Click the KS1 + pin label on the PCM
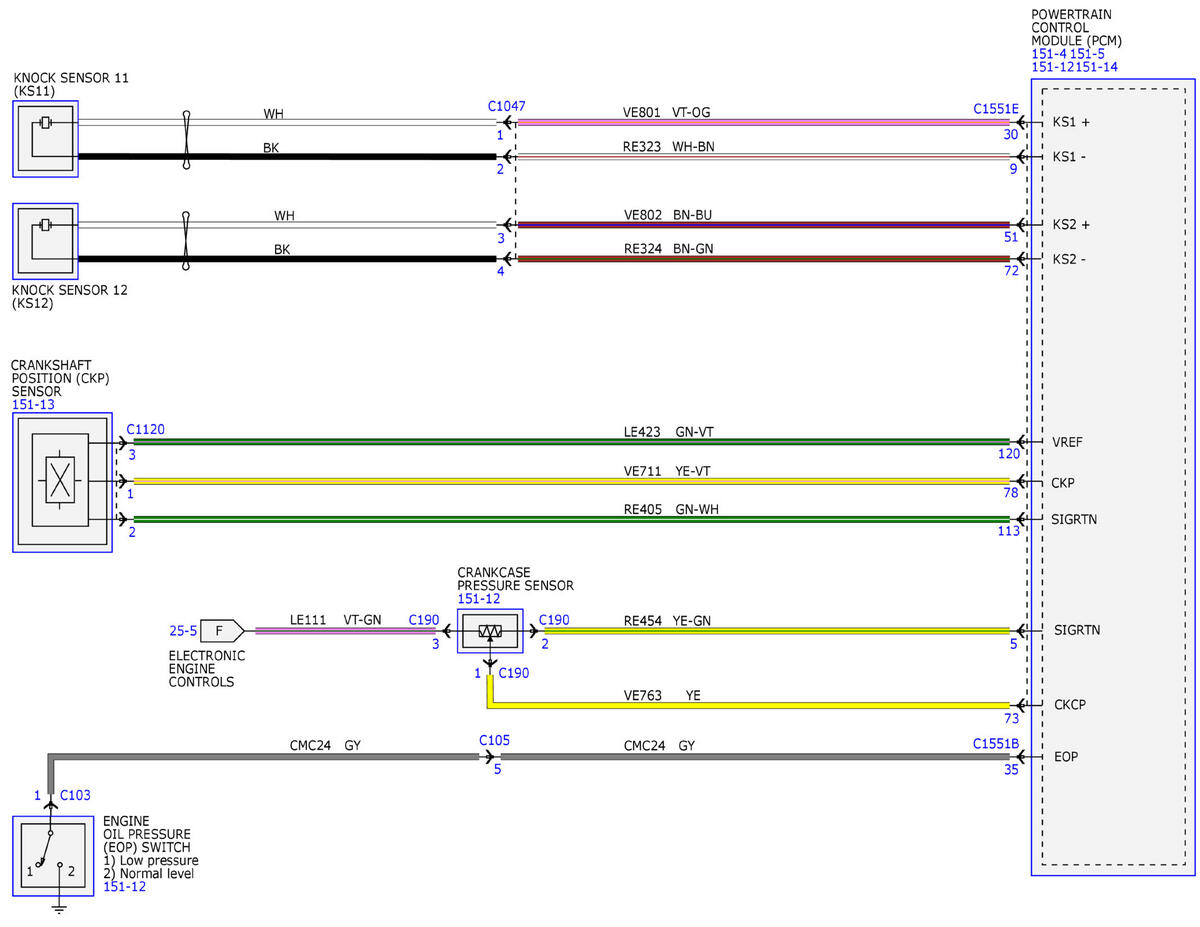This screenshot has width=1200, height=927. point(1071,122)
